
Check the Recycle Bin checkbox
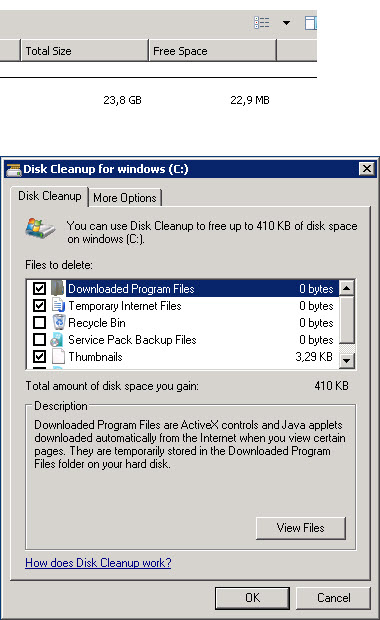pos(39,322)
